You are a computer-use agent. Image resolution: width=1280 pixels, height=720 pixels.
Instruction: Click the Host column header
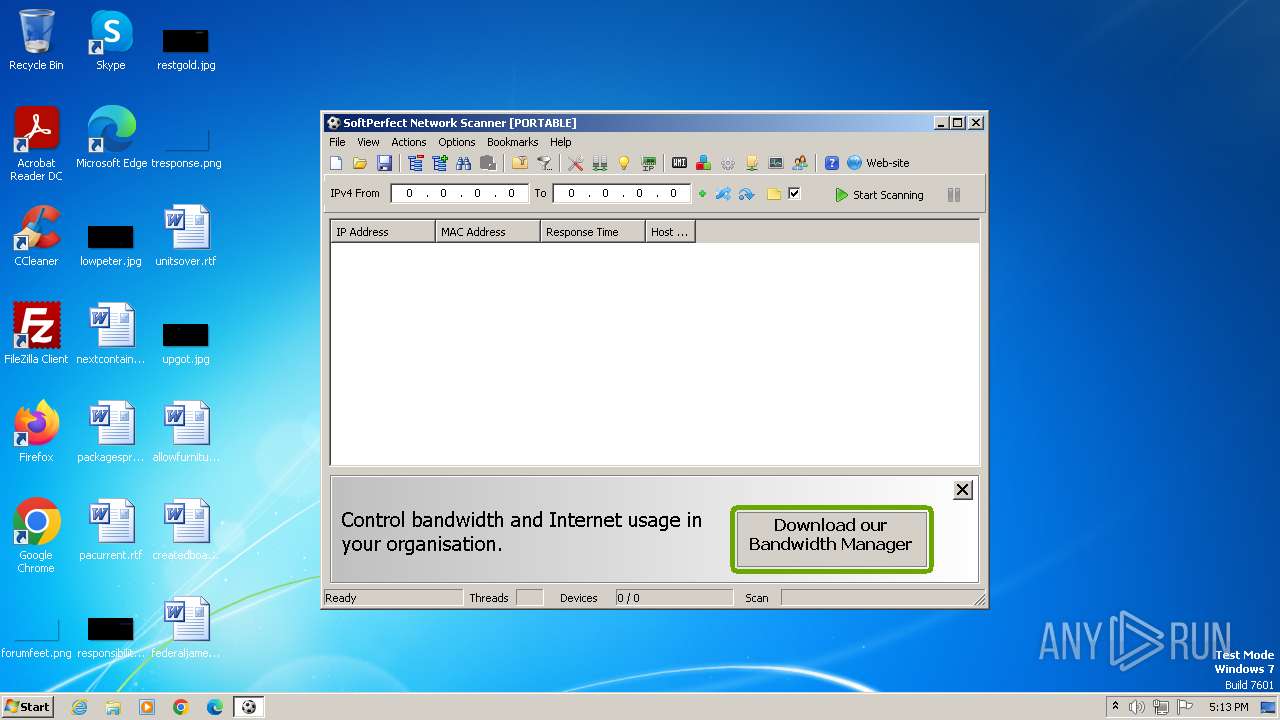(x=670, y=232)
